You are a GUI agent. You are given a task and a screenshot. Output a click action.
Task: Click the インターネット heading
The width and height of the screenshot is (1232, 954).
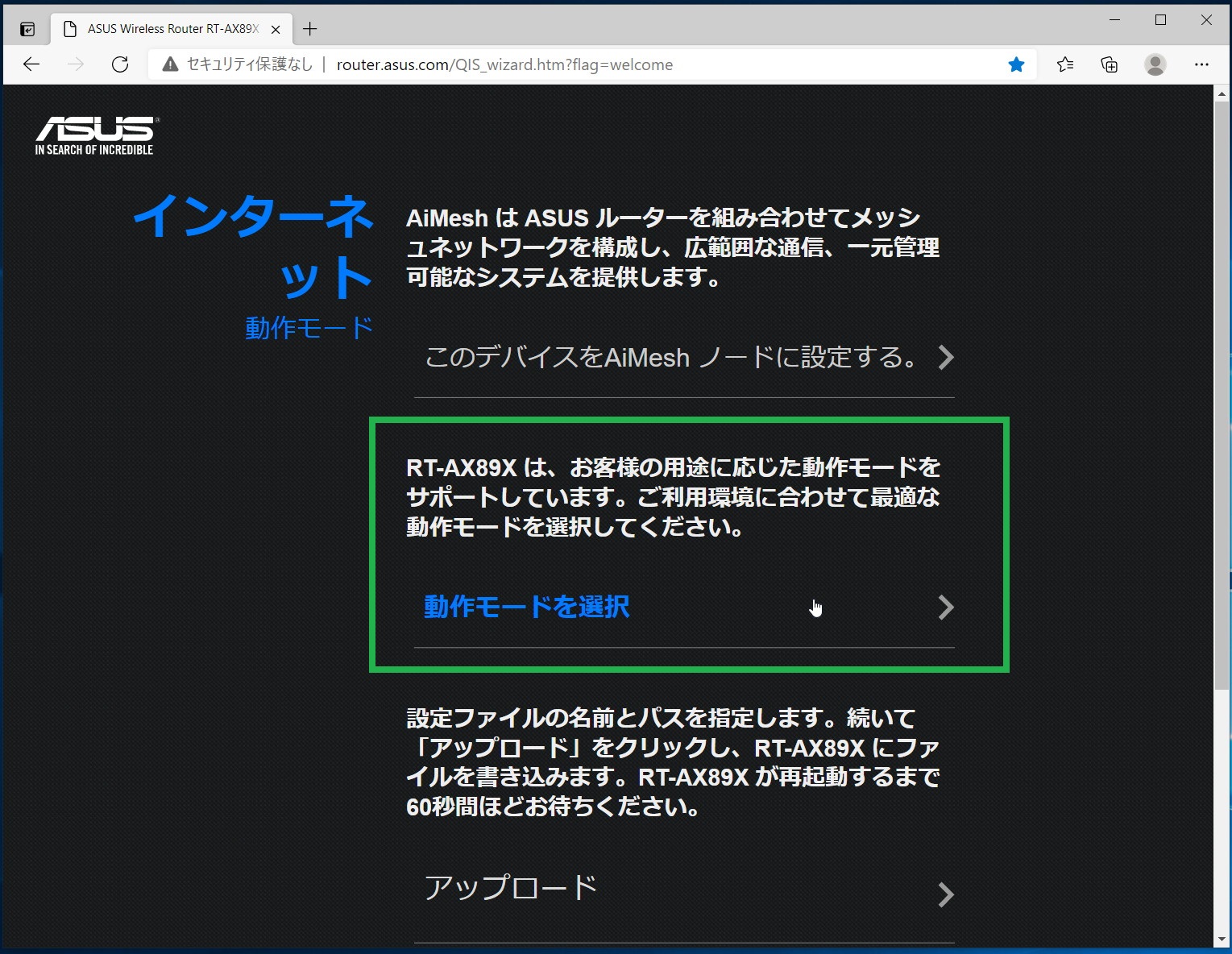254,247
